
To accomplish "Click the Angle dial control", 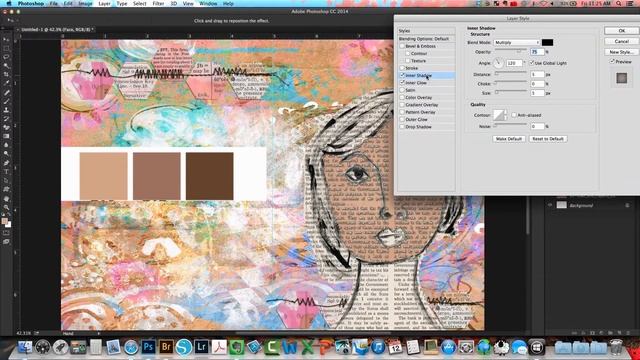I will click(x=498, y=63).
